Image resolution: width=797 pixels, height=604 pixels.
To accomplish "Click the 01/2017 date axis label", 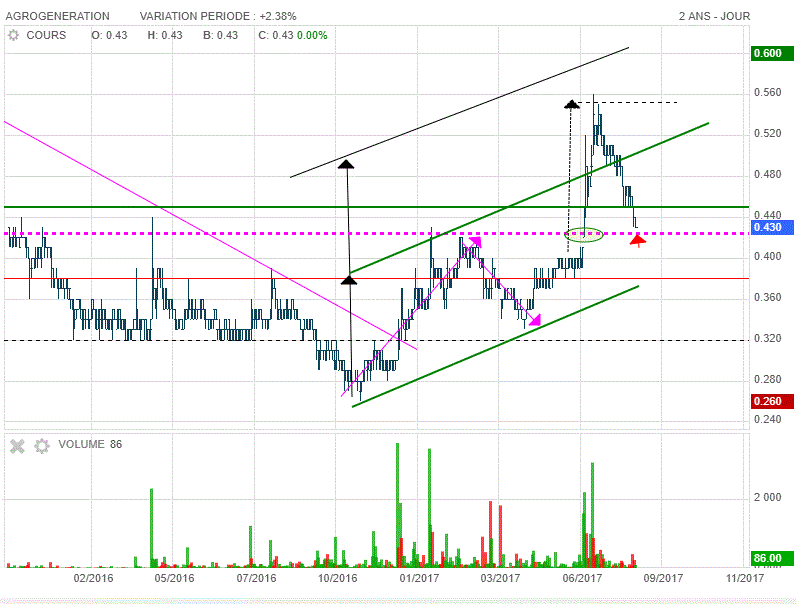I will (x=419, y=578).
